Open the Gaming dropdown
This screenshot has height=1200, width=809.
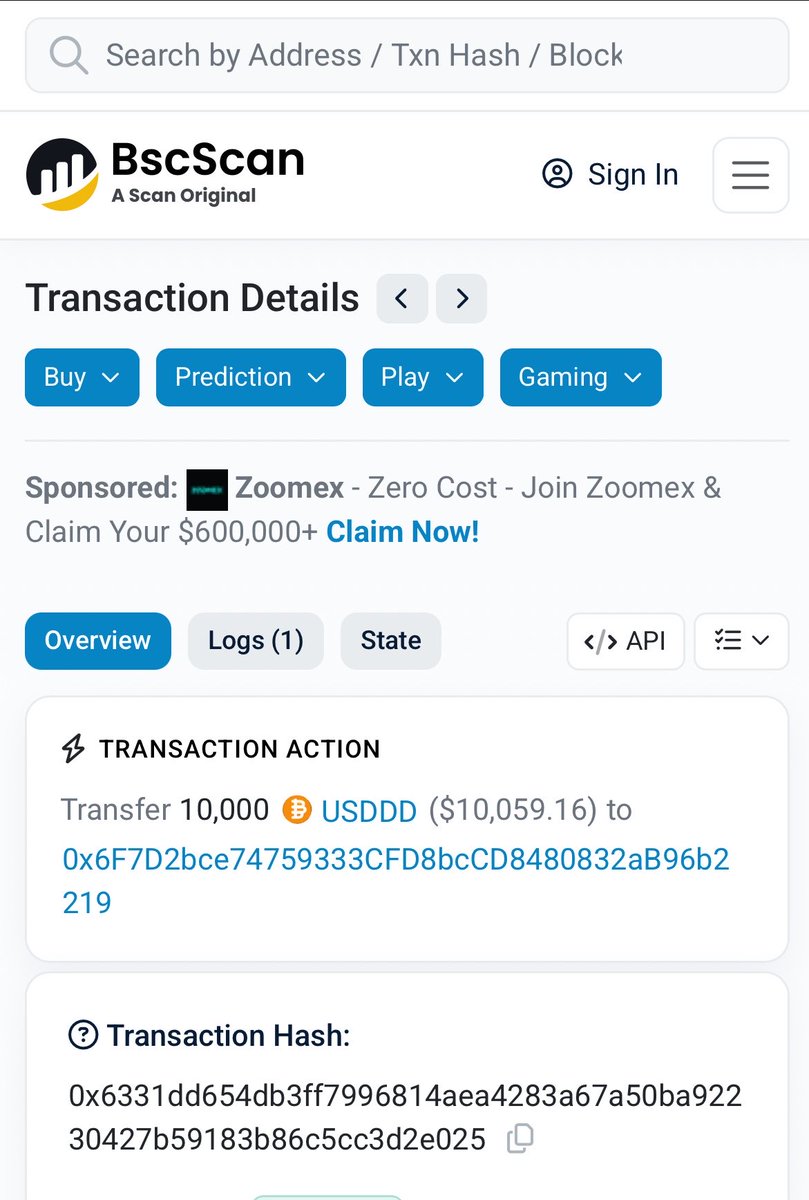pos(580,377)
